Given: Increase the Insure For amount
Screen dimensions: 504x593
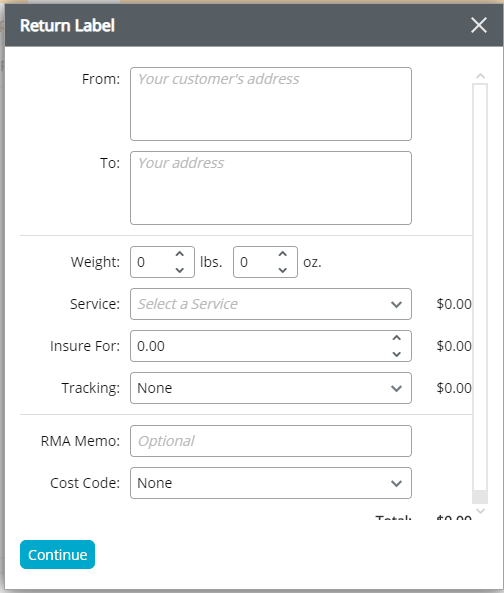Looking at the screenshot, I should point(396,338).
